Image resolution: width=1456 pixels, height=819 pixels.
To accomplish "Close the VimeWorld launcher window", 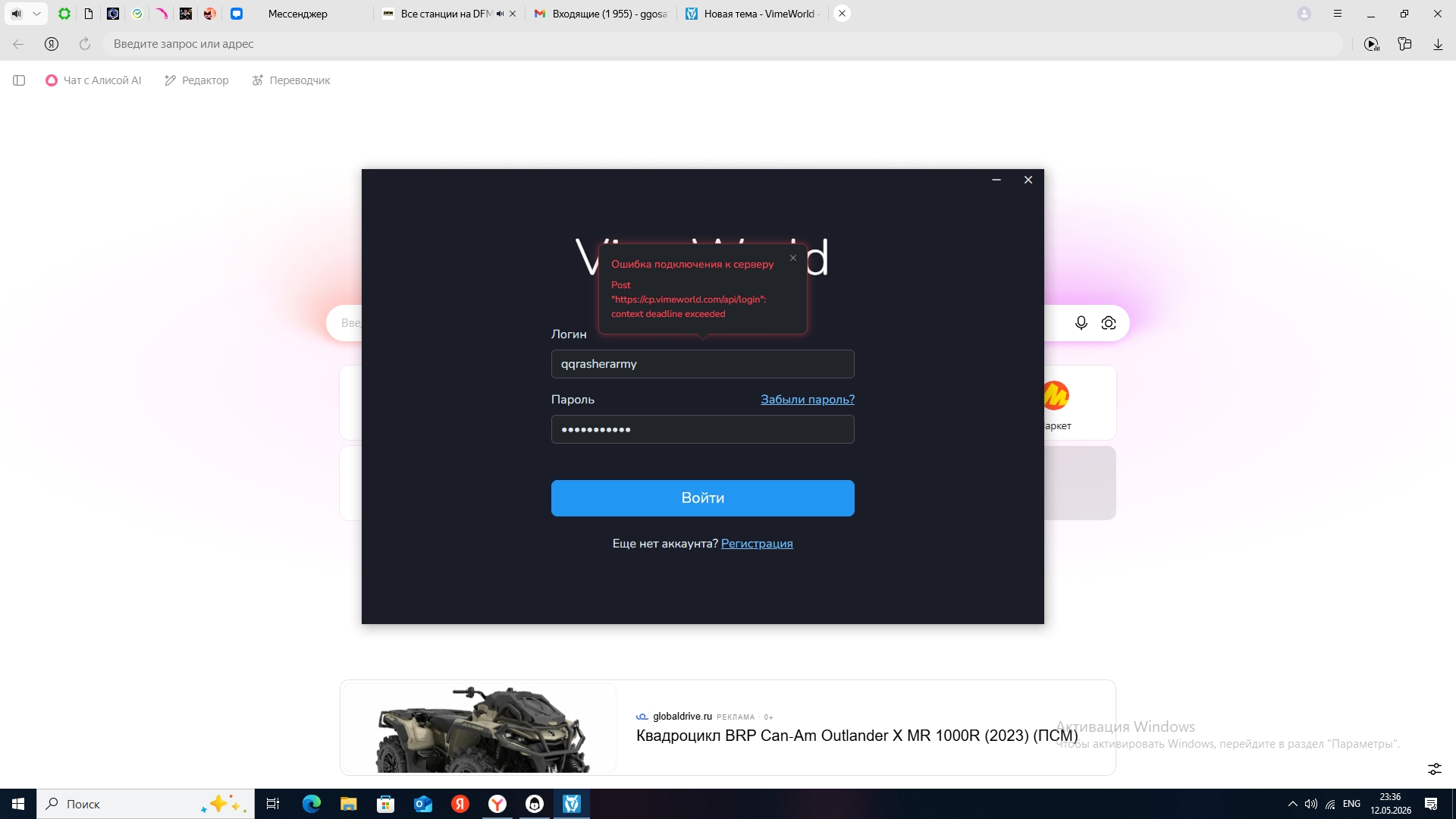I will [x=1028, y=180].
